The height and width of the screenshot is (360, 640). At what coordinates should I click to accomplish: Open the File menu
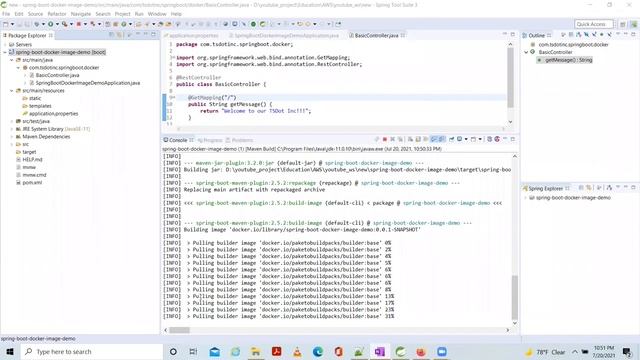(6, 14)
